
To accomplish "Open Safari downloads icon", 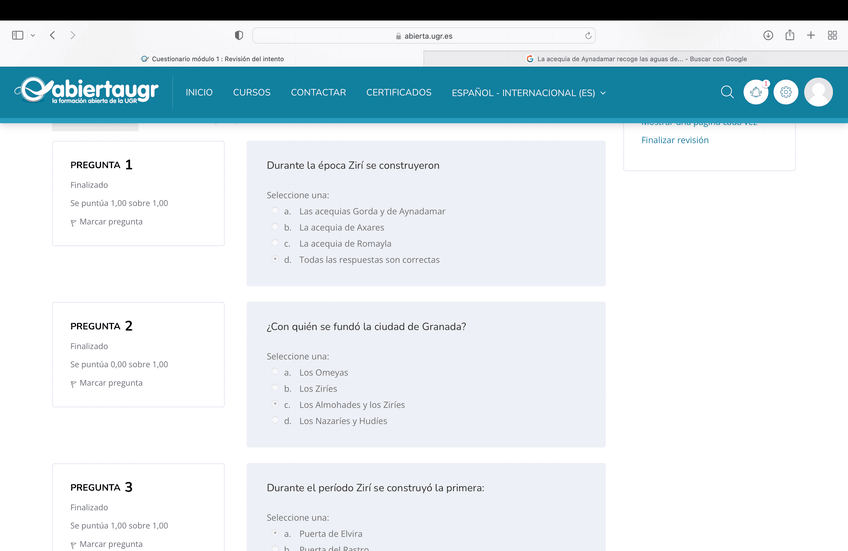I will click(768, 35).
